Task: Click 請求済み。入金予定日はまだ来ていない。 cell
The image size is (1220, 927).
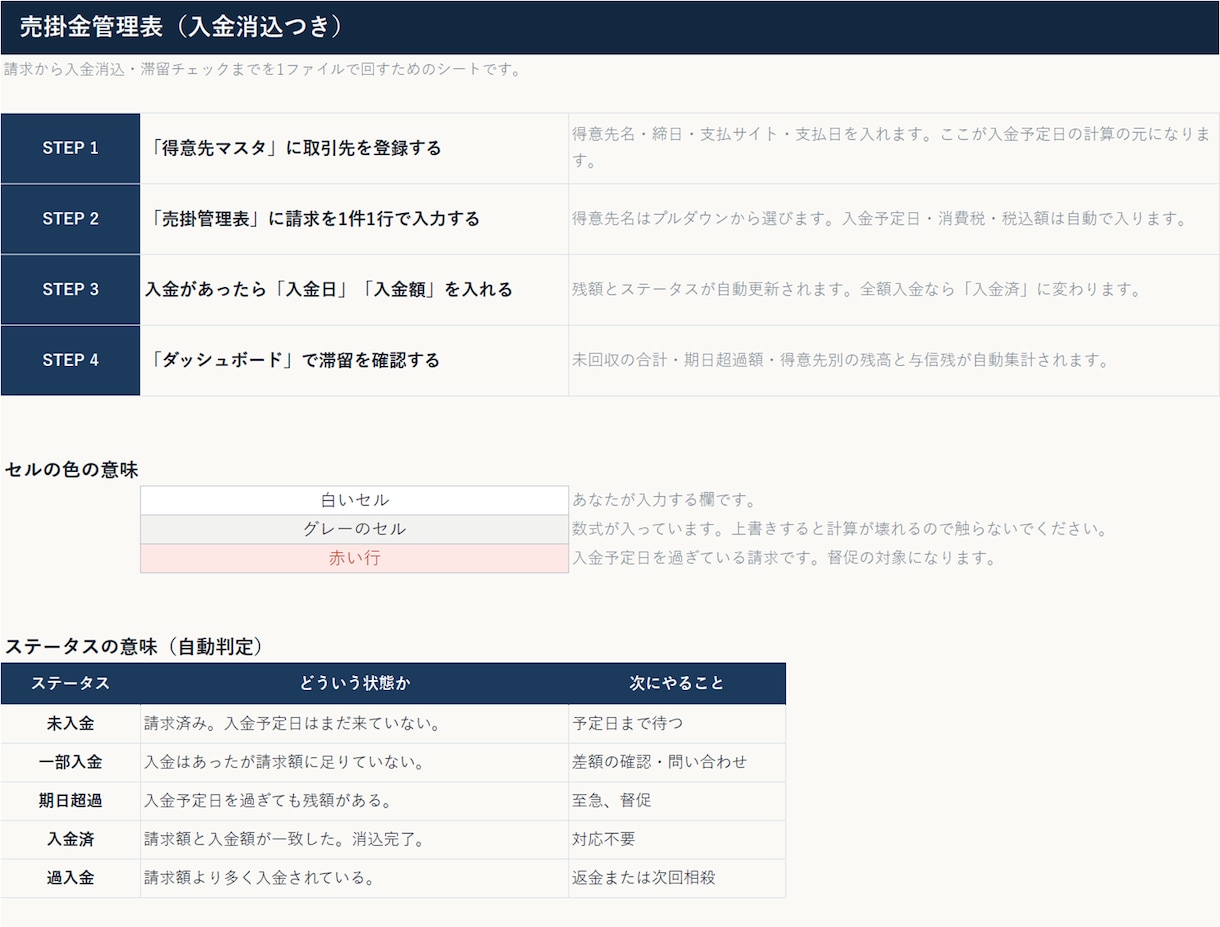Action: pos(355,723)
